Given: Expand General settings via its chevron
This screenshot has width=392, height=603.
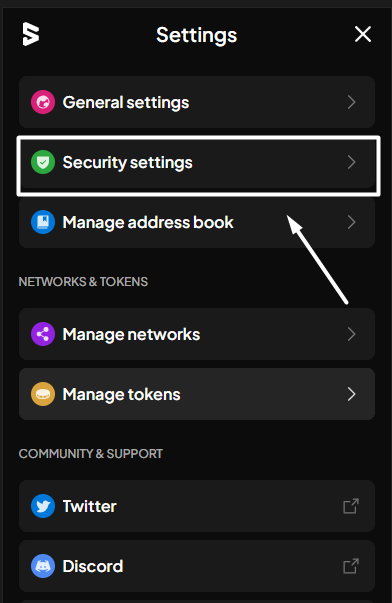Looking at the screenshot, I should 351,102.
